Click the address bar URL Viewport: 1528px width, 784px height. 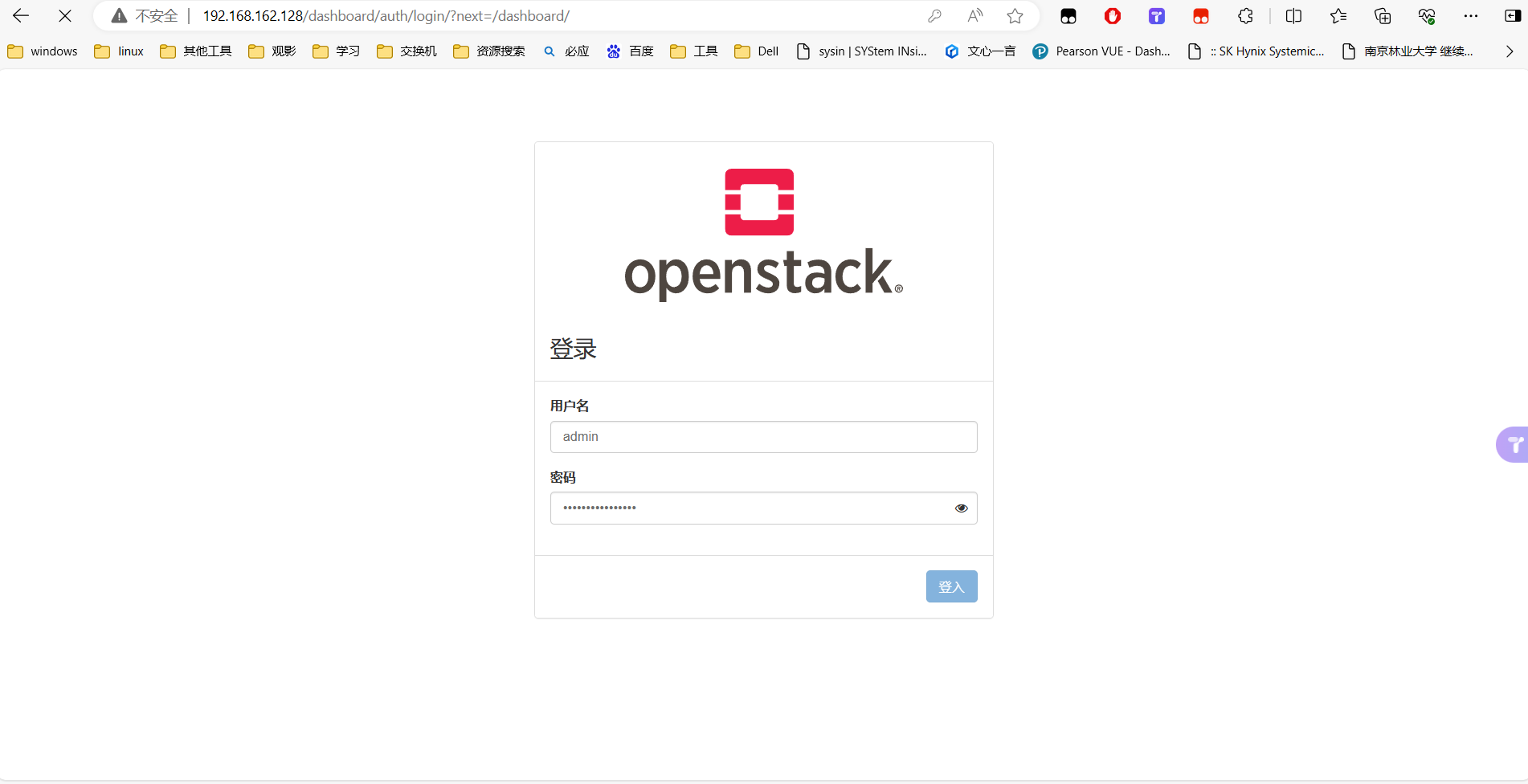pos(386,16)
